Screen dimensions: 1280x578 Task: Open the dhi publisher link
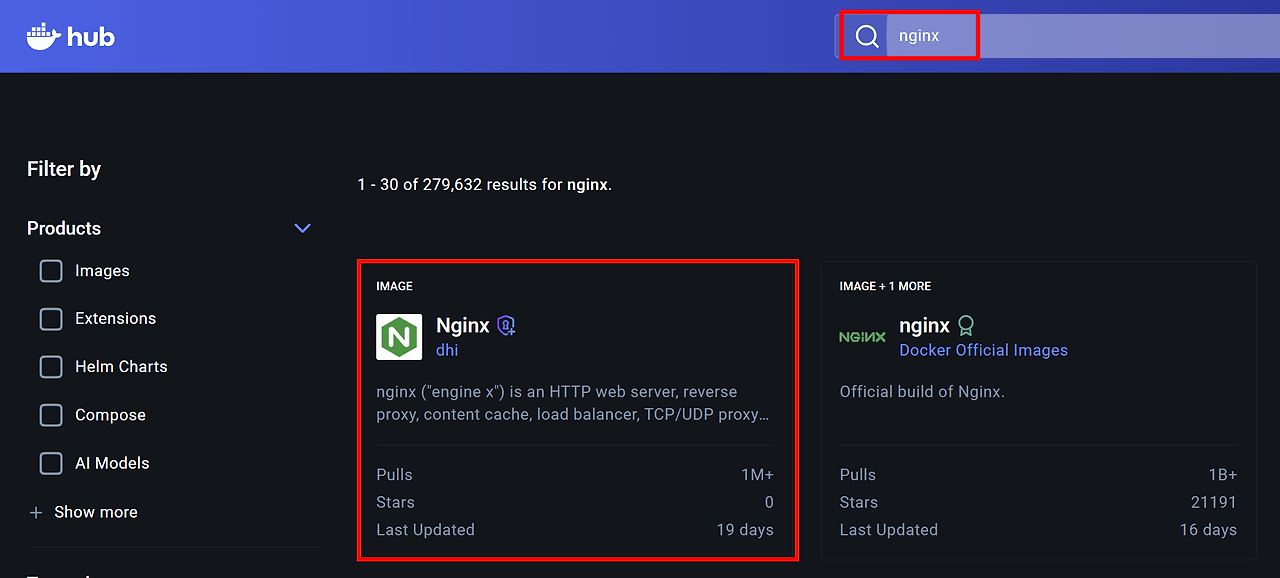[447, 350]
